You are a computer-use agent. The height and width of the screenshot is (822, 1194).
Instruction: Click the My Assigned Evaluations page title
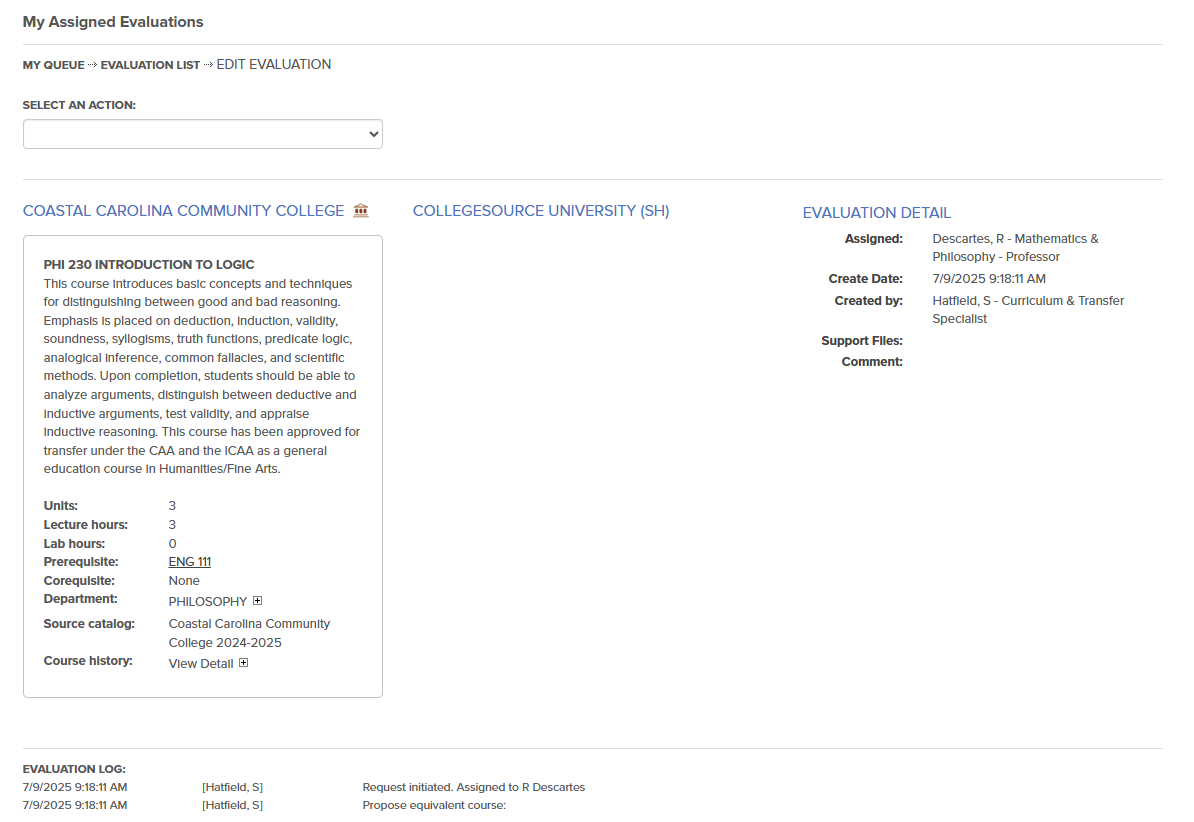point(113,22)
